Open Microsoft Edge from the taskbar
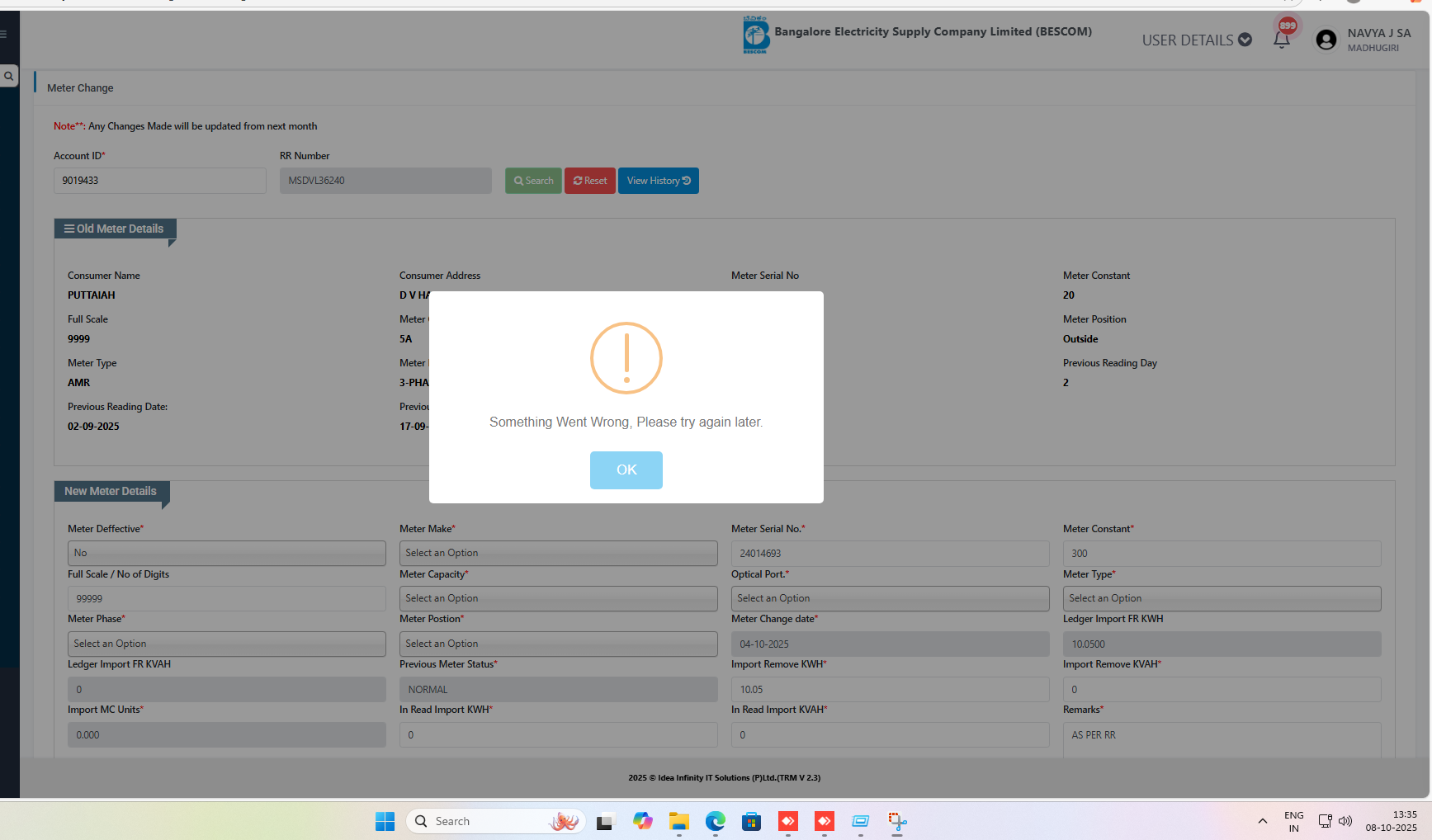1432x840 pixels. (x=715, y=821)
